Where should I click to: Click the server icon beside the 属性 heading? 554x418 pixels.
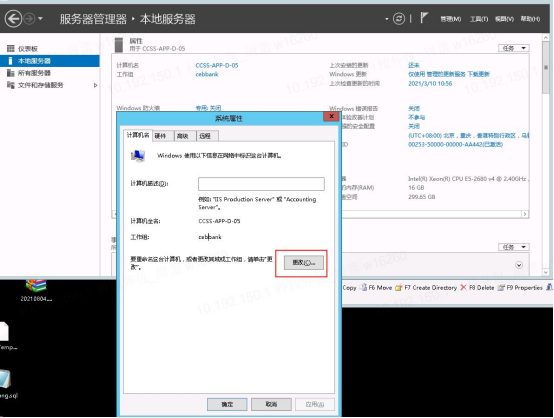pyautogui.click(x=119, y=45)
